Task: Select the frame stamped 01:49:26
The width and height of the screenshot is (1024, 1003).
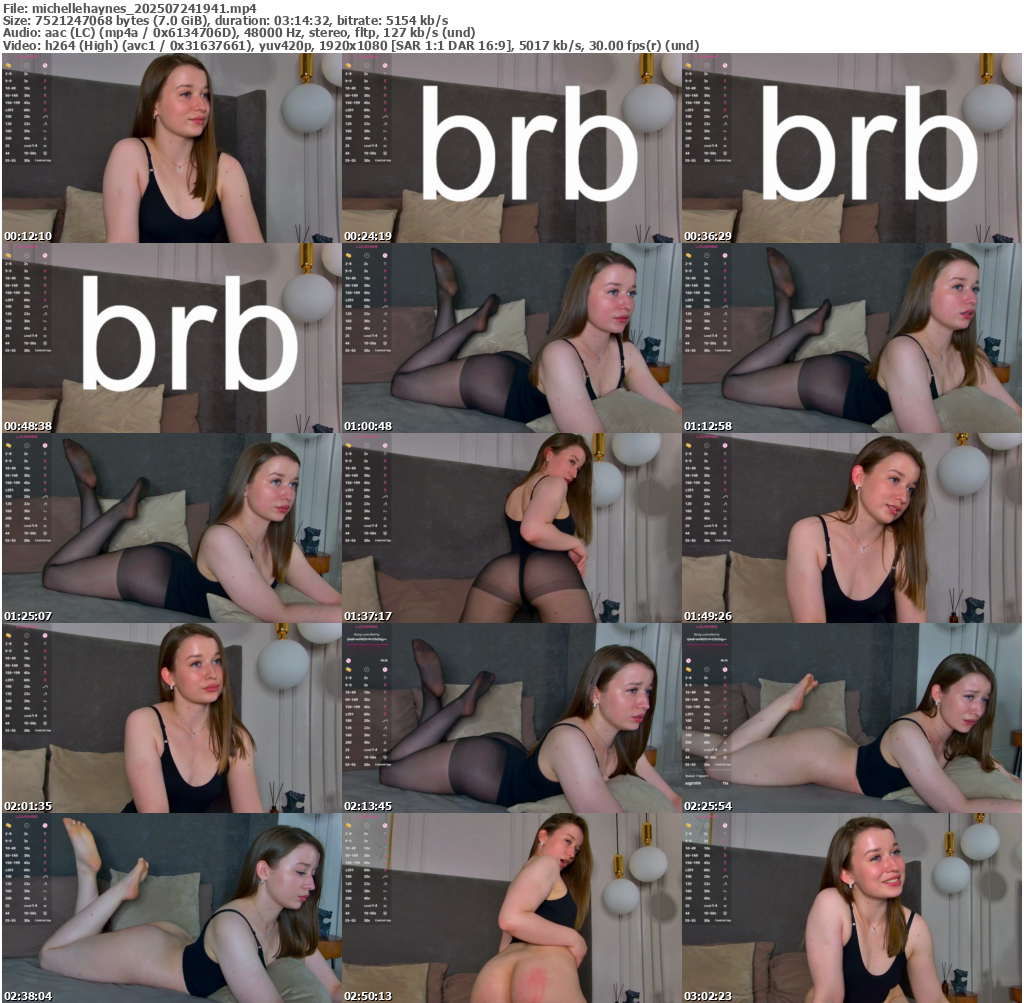Action: [x=851, y=528]
